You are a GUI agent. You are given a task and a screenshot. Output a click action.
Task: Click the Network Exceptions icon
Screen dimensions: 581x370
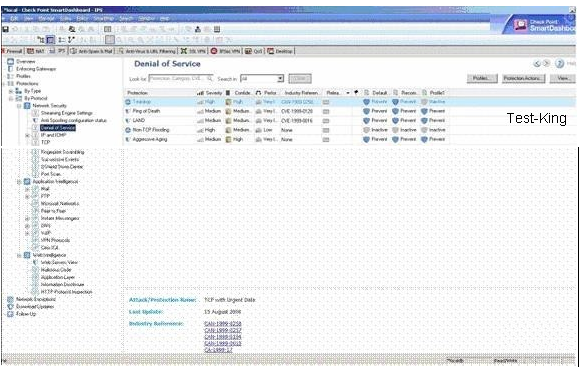[10, 299]
